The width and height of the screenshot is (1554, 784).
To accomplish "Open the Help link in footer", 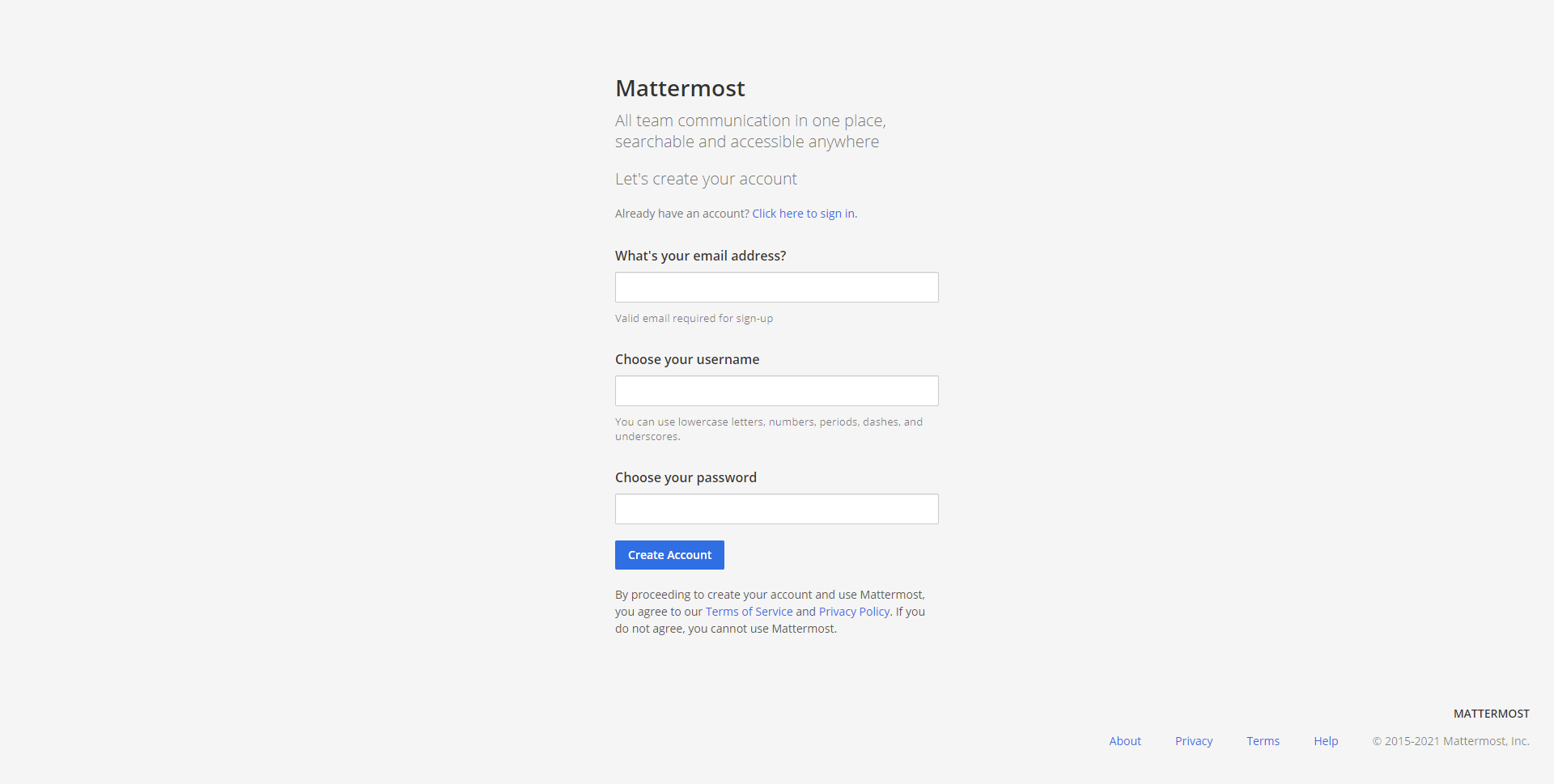I will pyautogui.click(x=1325, y=741).
